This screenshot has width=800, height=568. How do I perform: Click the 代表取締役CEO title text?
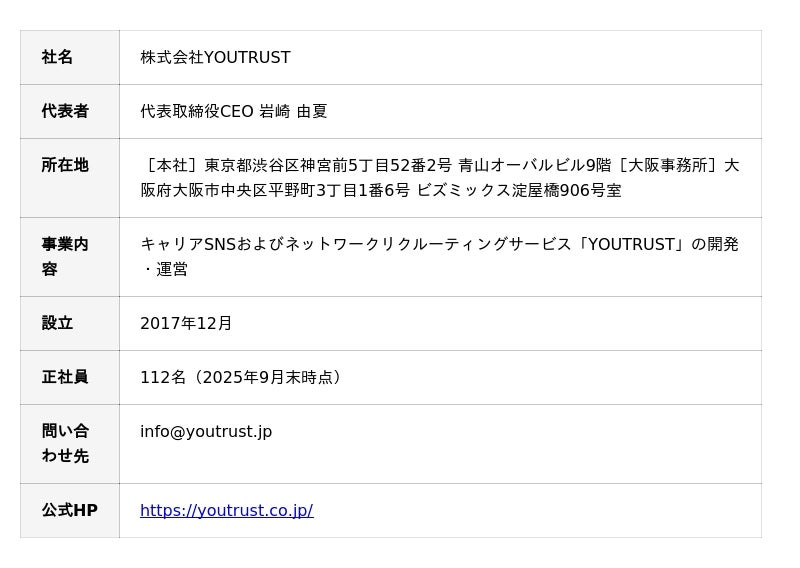point(197,112)
